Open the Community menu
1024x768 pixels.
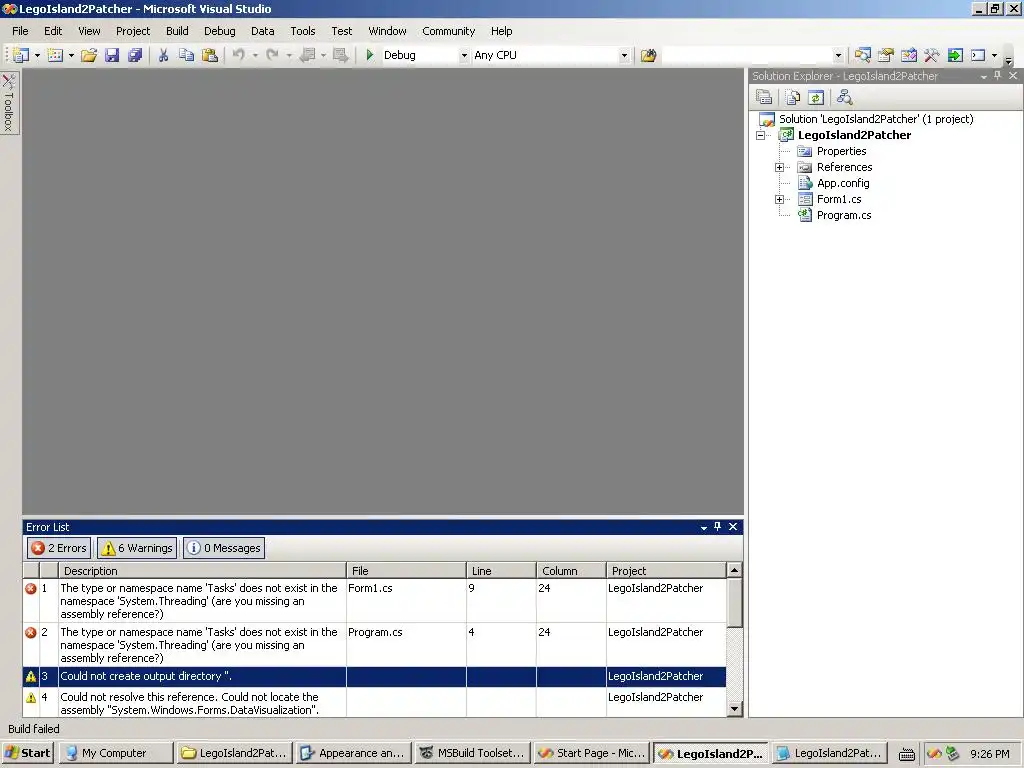tap(449, 31)
